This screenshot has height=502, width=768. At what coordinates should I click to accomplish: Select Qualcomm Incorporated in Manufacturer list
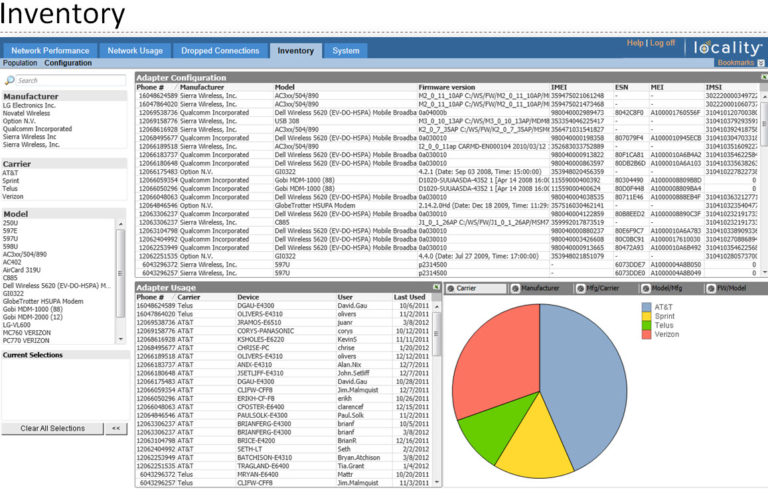pyautogui.click(x=37, y=129)
